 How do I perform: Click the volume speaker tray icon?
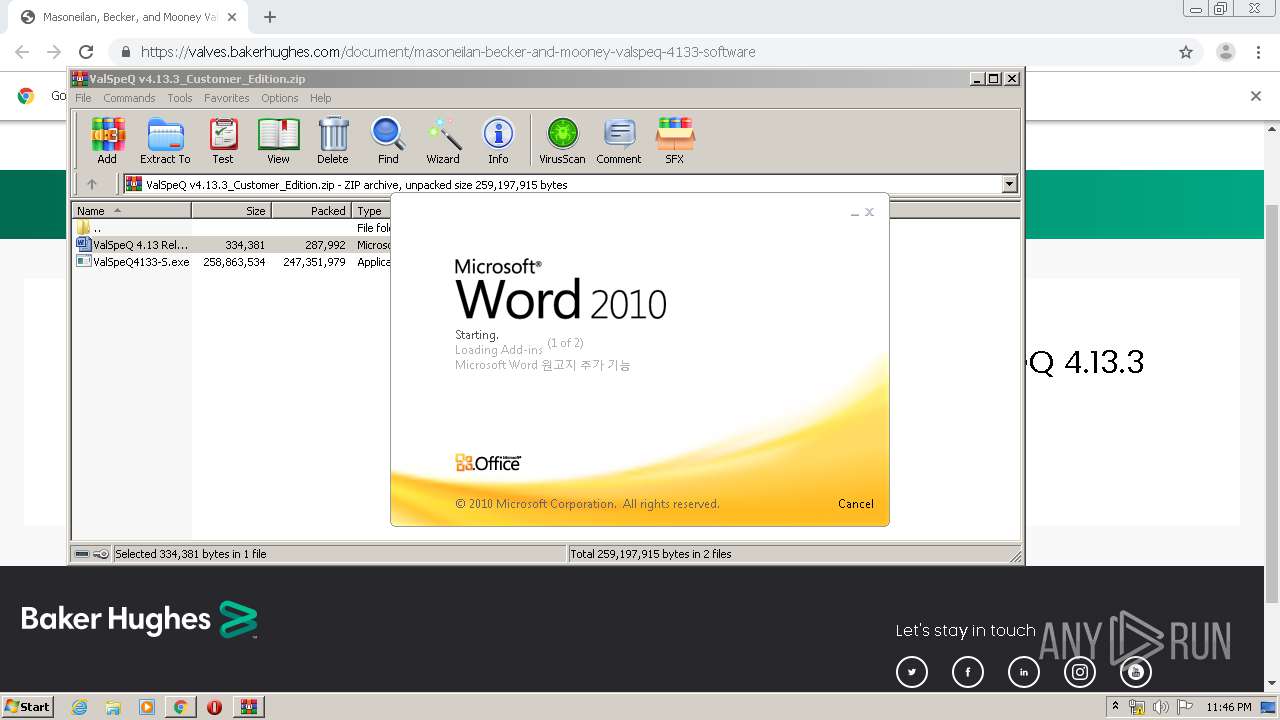1160,707
